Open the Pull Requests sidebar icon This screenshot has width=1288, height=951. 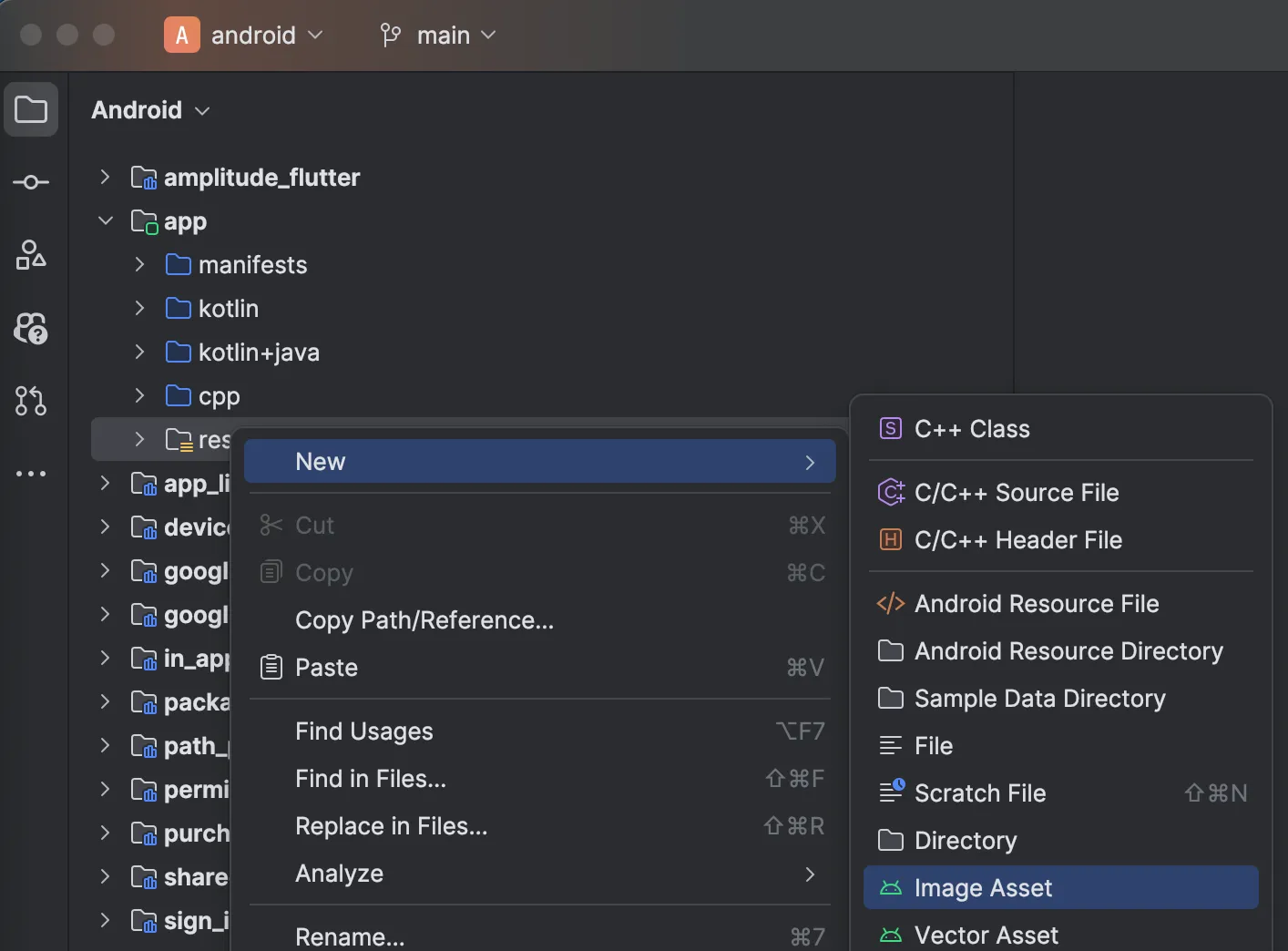click(x=31, y=401)
